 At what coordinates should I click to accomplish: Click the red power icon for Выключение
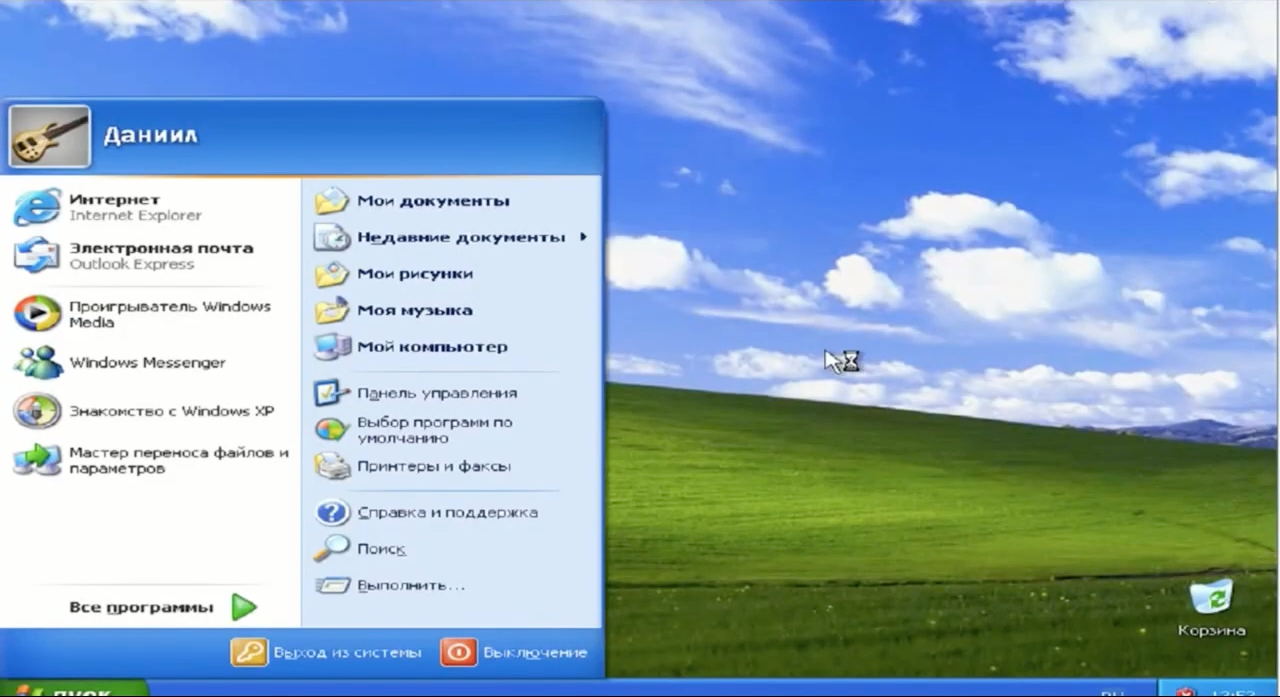458,652
